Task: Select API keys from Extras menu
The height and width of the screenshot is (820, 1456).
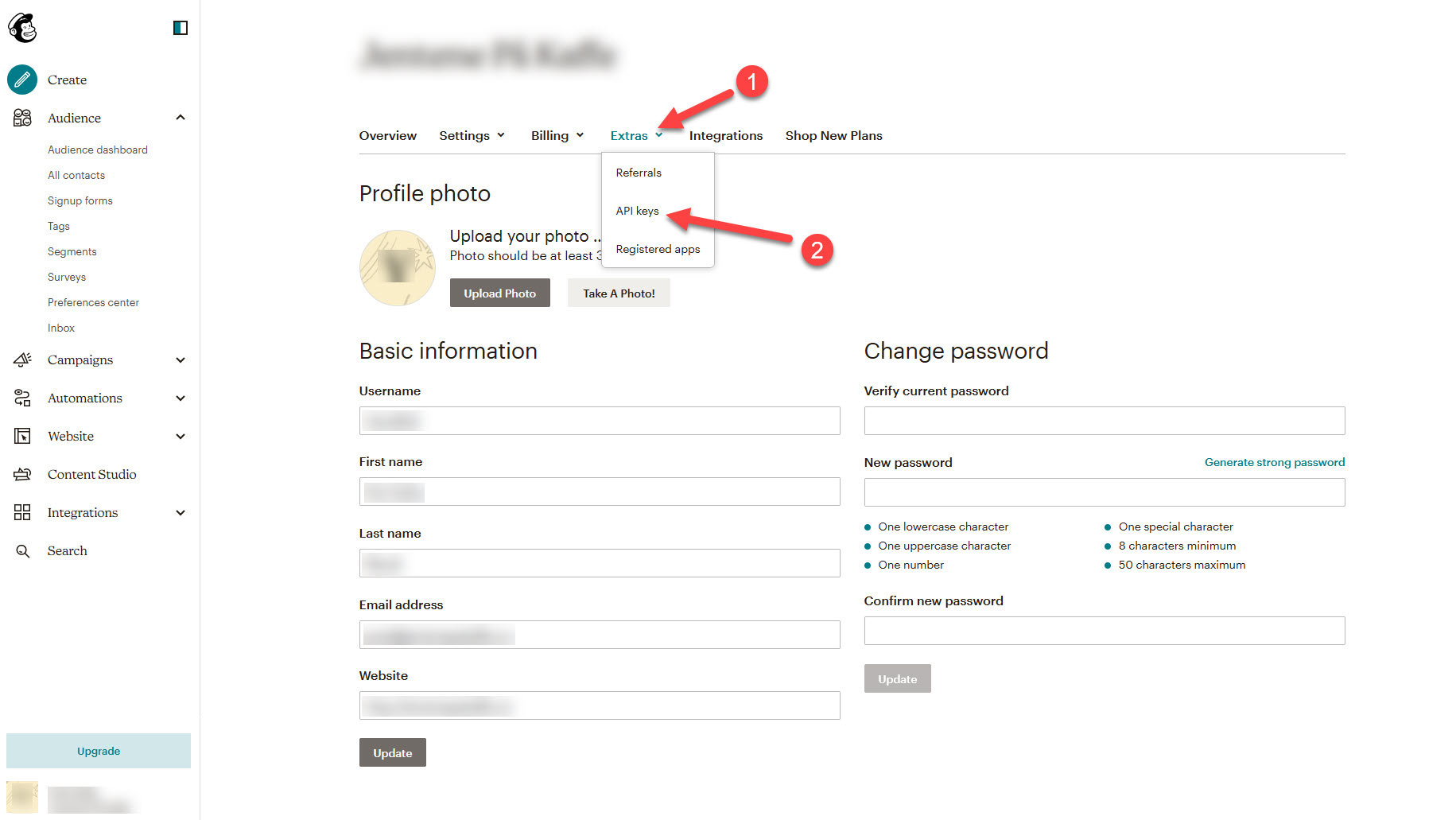Action: tap(637, 211)
